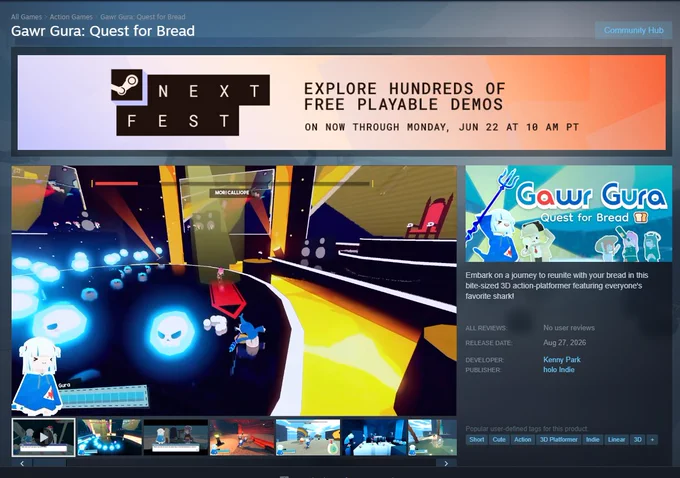Click the game description paragraph
The height and width of the screenshot is (478, 680).
coord(557,285)
